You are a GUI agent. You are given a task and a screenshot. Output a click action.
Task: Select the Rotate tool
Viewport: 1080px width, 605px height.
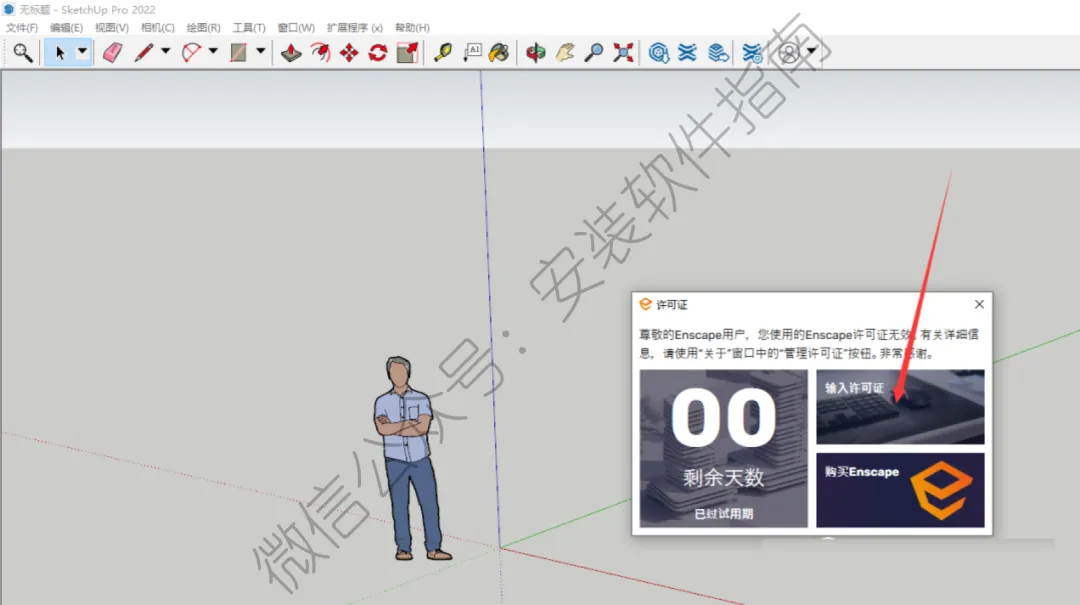click(x=378, y=53)
